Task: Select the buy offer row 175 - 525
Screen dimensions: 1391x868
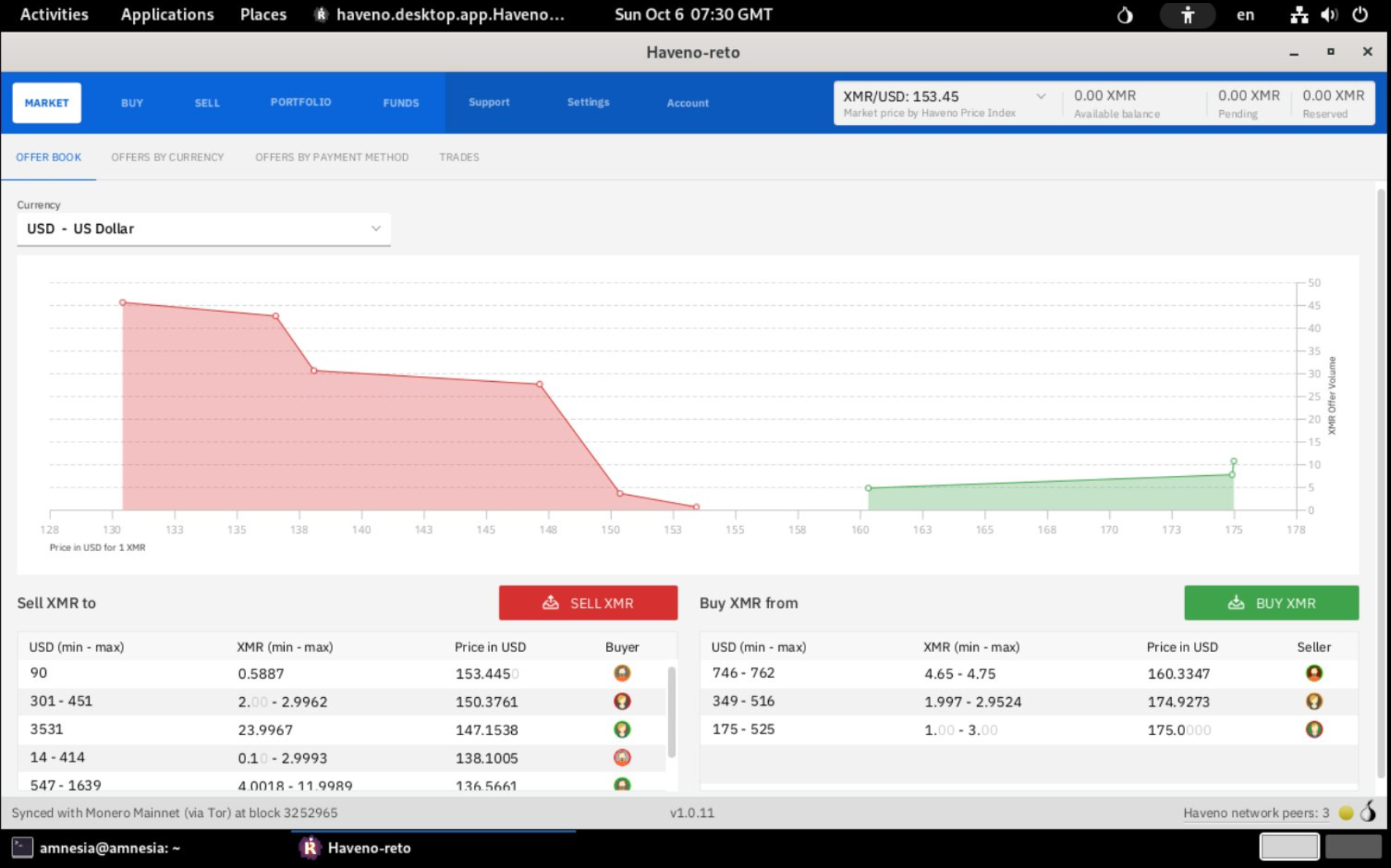Action: point(1029,729)
